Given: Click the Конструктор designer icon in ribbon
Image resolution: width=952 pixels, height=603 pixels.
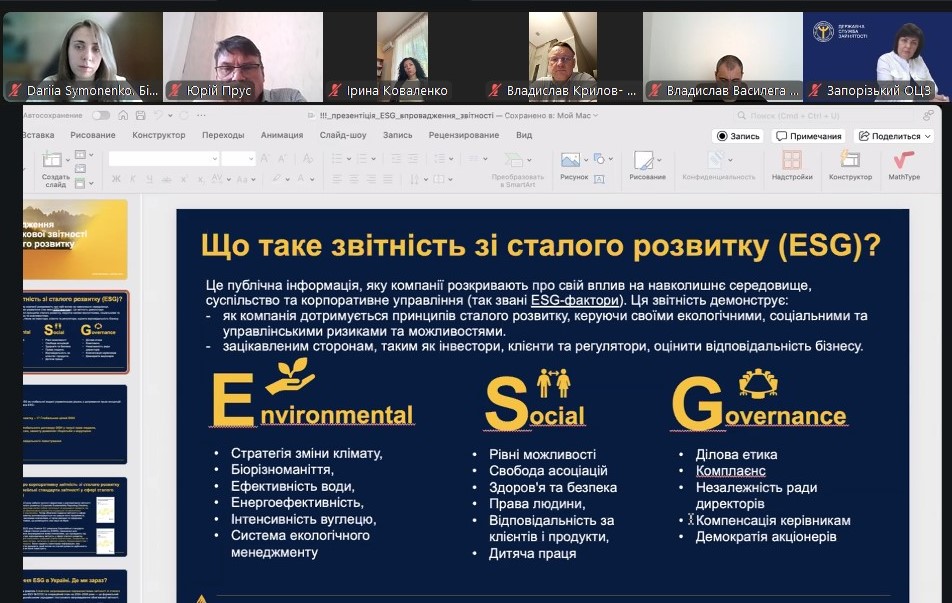Looking at the screenshot, I should coord(850,165).
